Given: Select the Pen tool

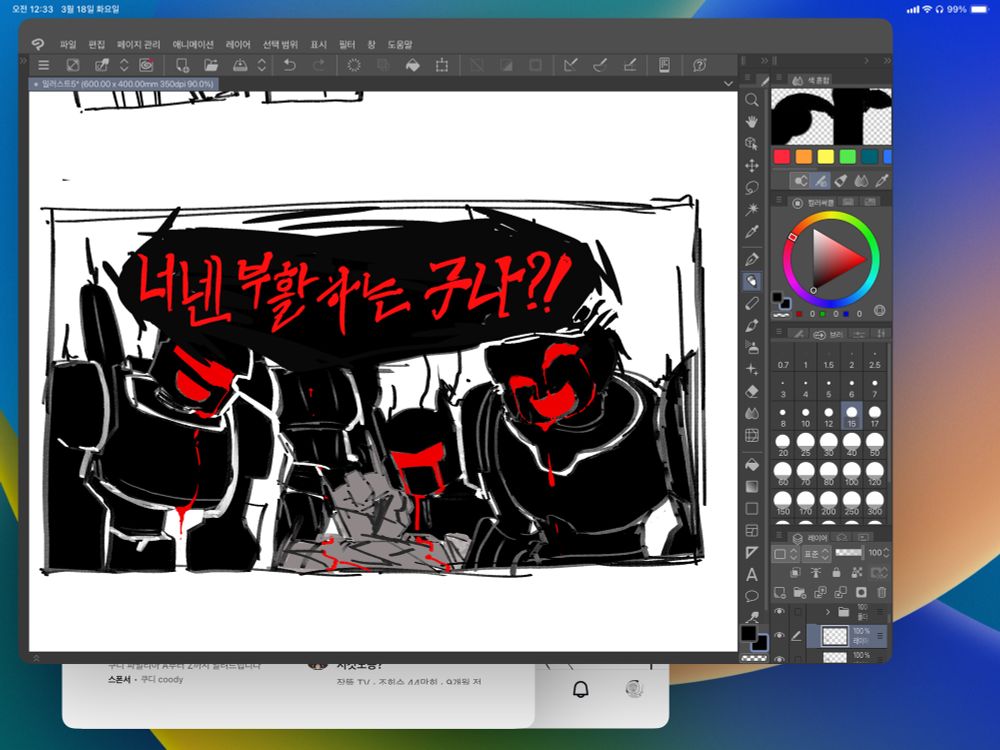Looking at the screenshot, I should [752, 259].
